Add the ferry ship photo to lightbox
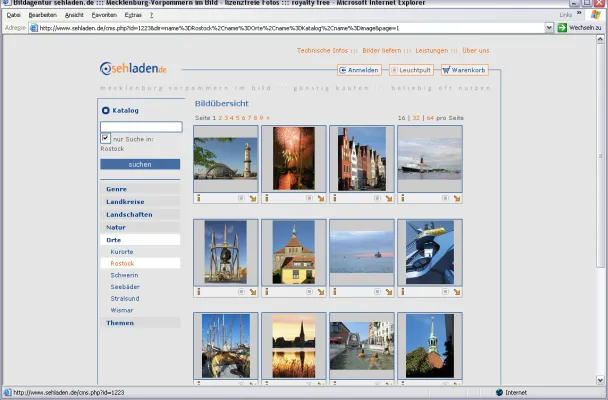This screenshot has width=608, height=400. (x=445, y=198)
